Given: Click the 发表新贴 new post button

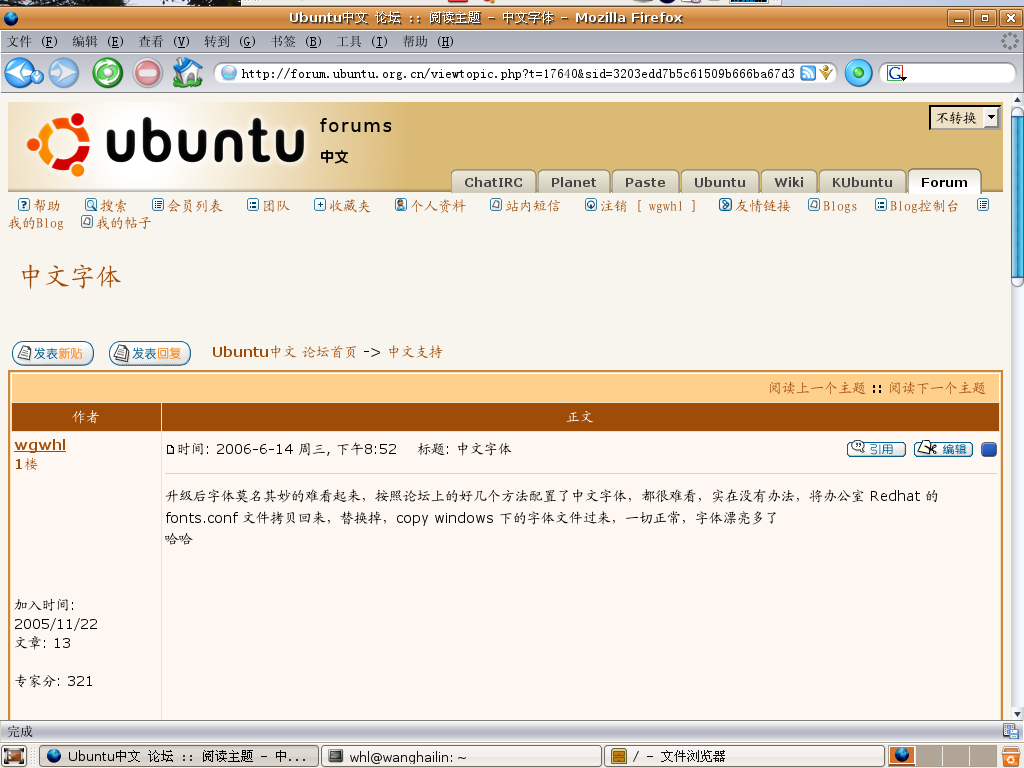Looking at the screenshot, I should 53,353.
